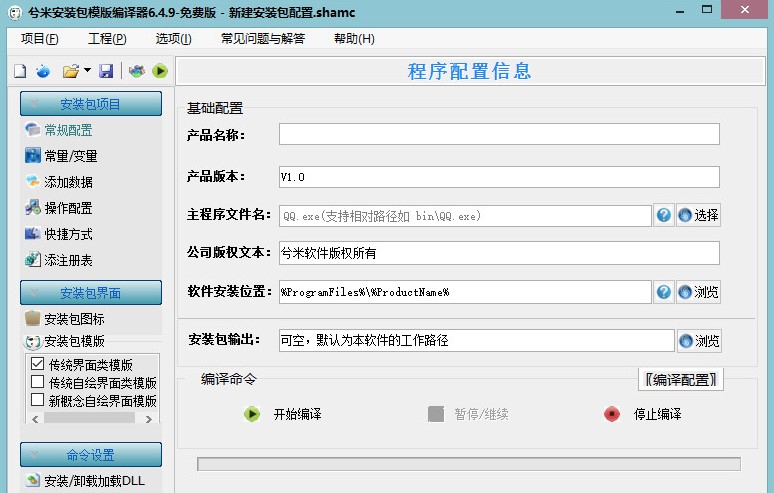
Task: Expand the dropdown arrow beside the open-folder icon
Action: pos(87,70)
